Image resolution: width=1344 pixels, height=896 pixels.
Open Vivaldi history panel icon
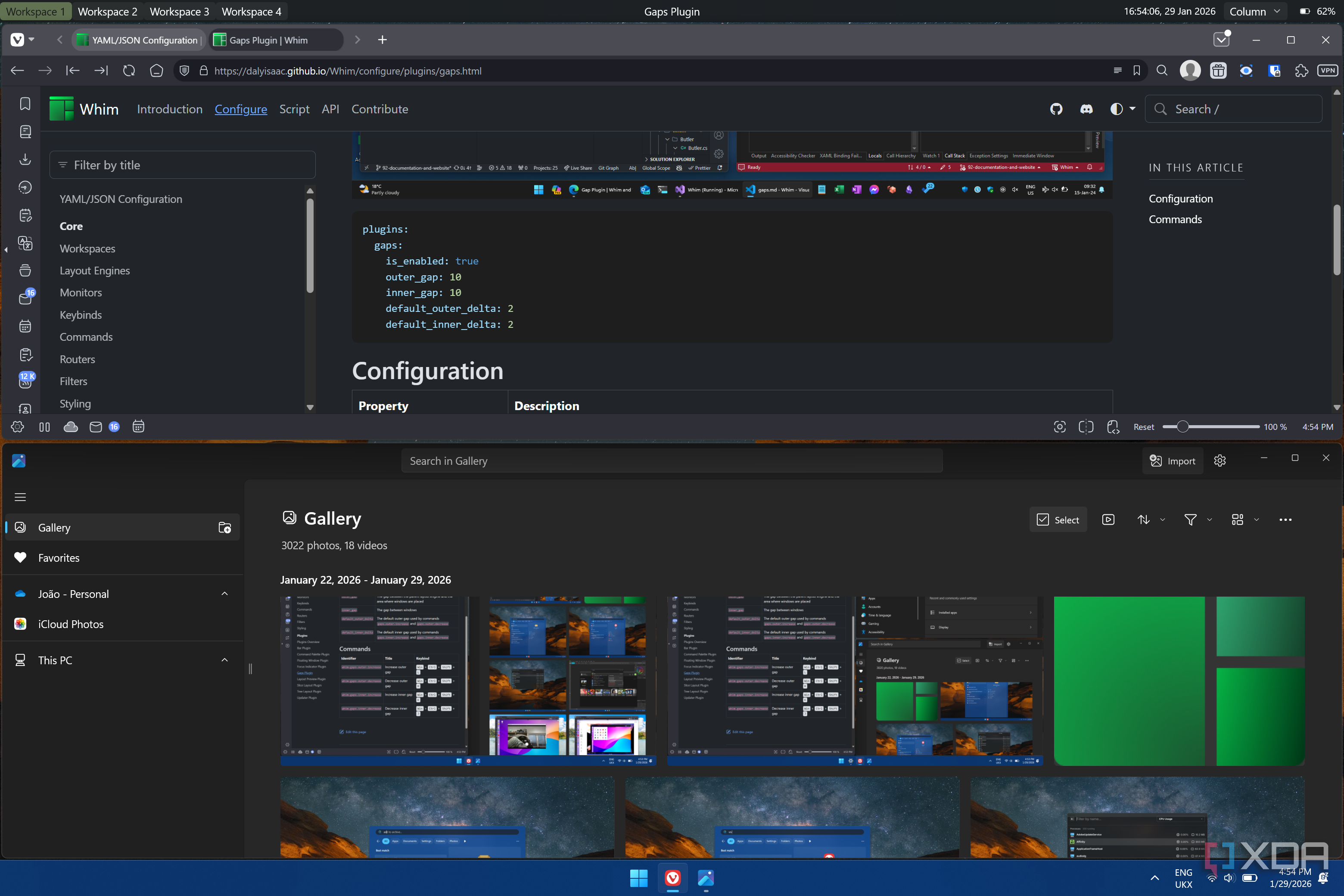pos(25,187)
